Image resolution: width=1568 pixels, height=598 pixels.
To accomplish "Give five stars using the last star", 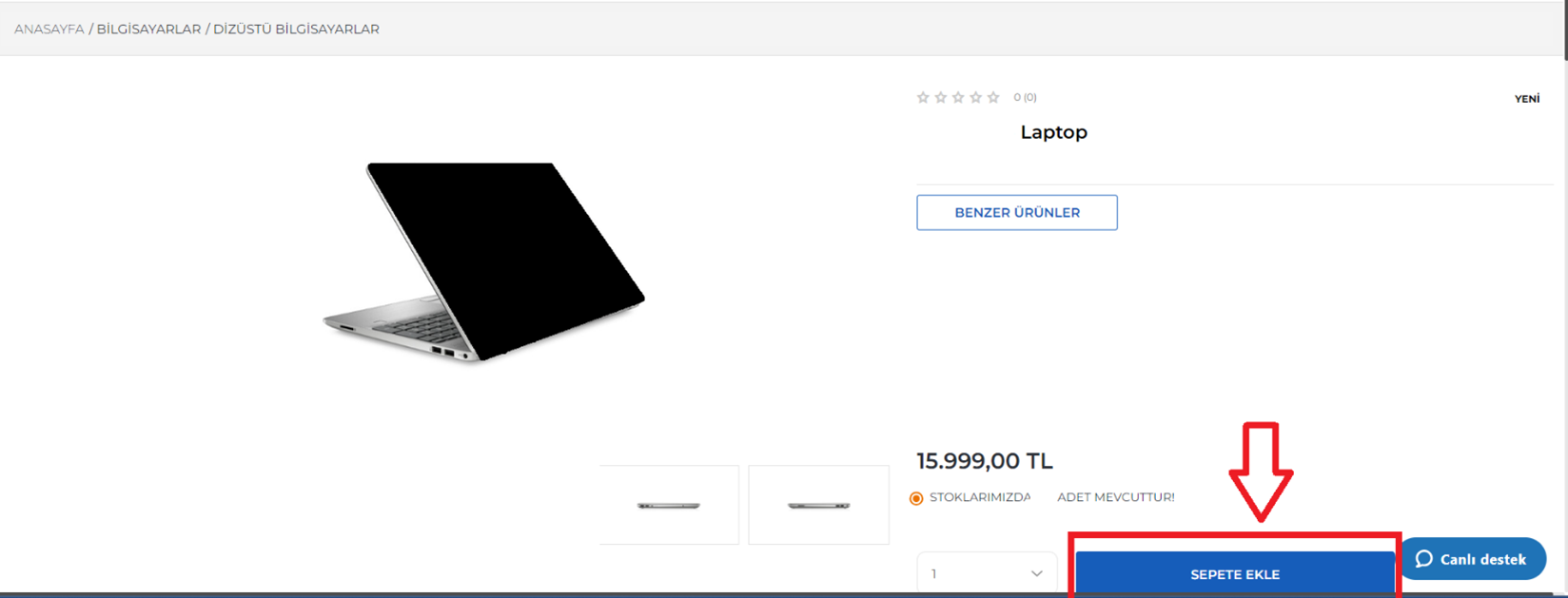I will (993, 97).
